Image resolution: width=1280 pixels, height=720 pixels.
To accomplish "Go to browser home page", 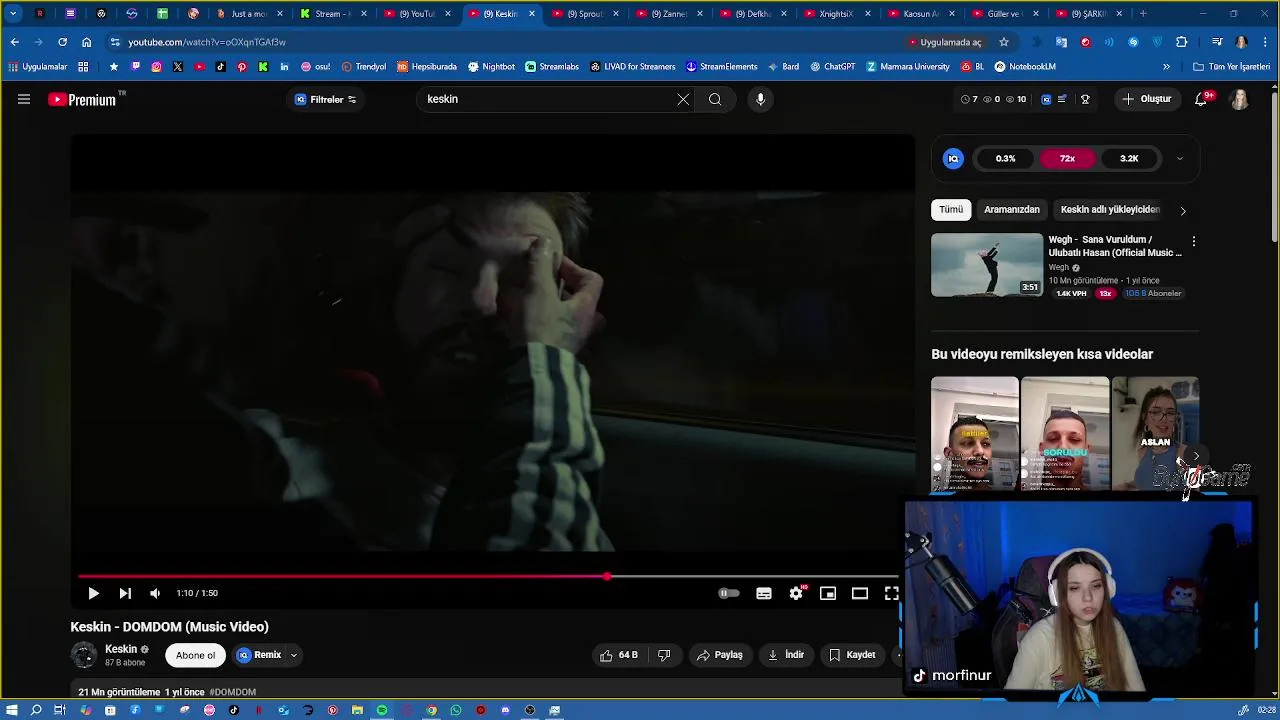I will 87,42.
